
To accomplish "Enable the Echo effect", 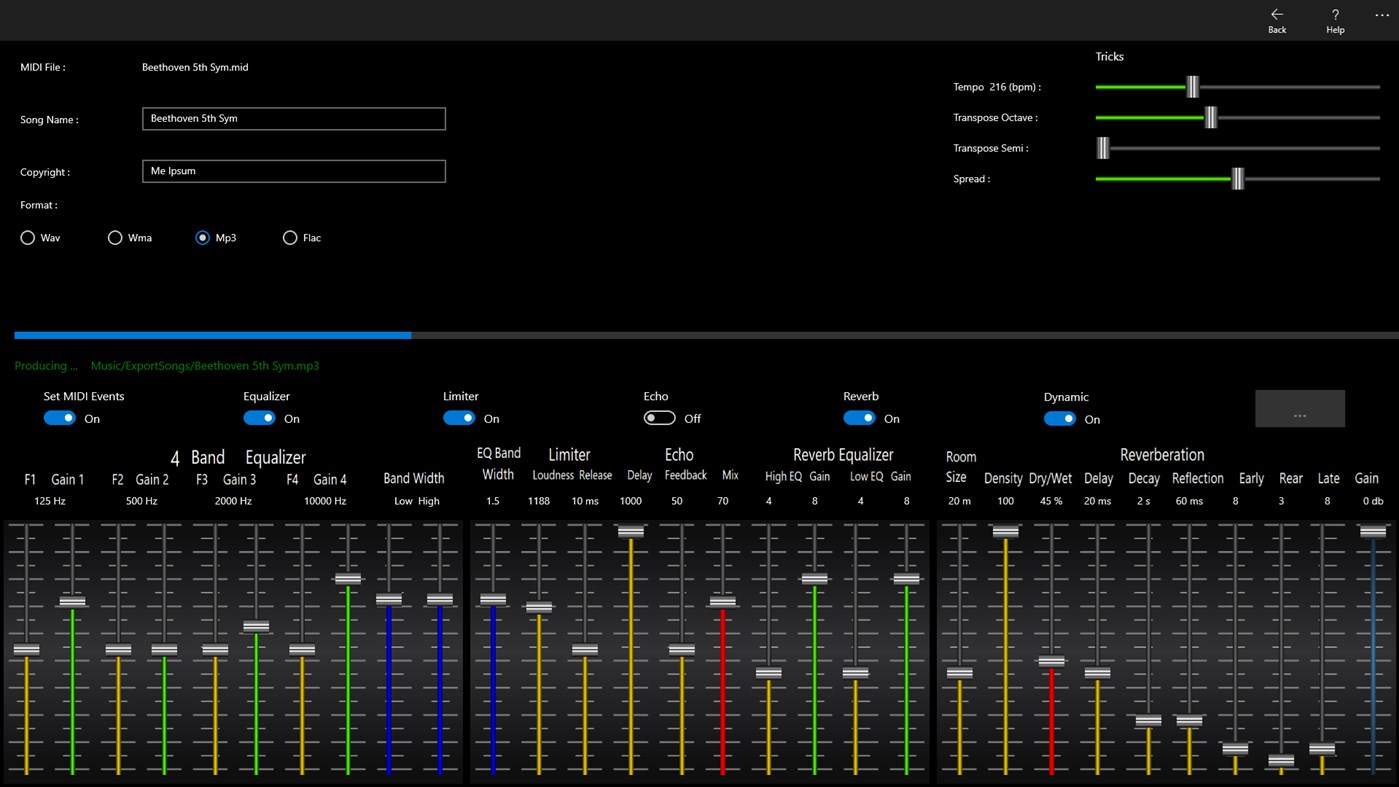I will coord(657,417).
